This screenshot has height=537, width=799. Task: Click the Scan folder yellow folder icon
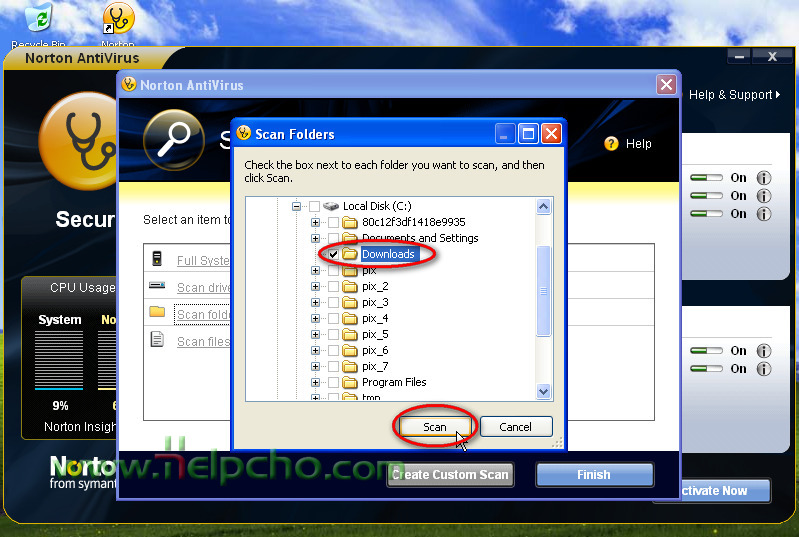(157, 311)
